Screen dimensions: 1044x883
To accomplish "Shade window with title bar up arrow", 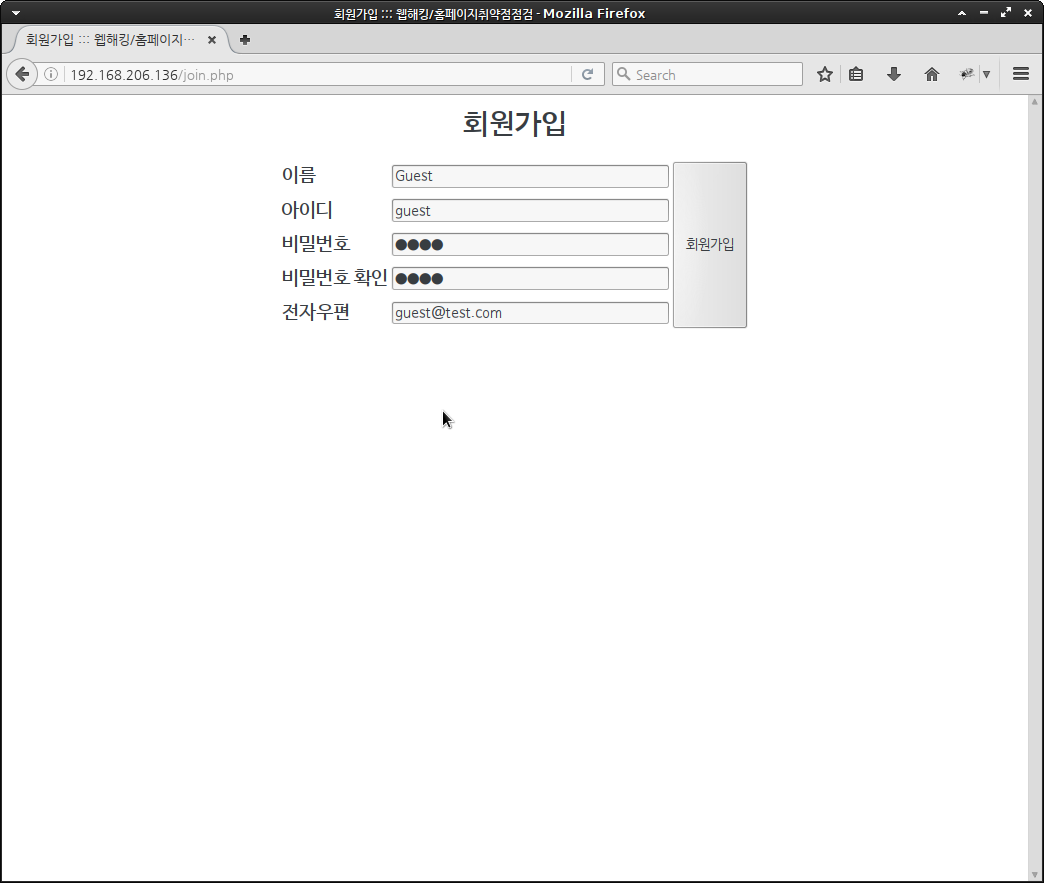I will (962, 13).
